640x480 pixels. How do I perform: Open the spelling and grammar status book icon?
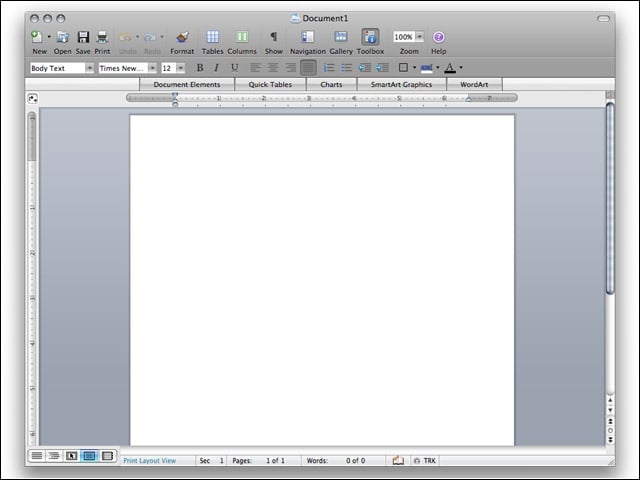(x=398, y=460)
